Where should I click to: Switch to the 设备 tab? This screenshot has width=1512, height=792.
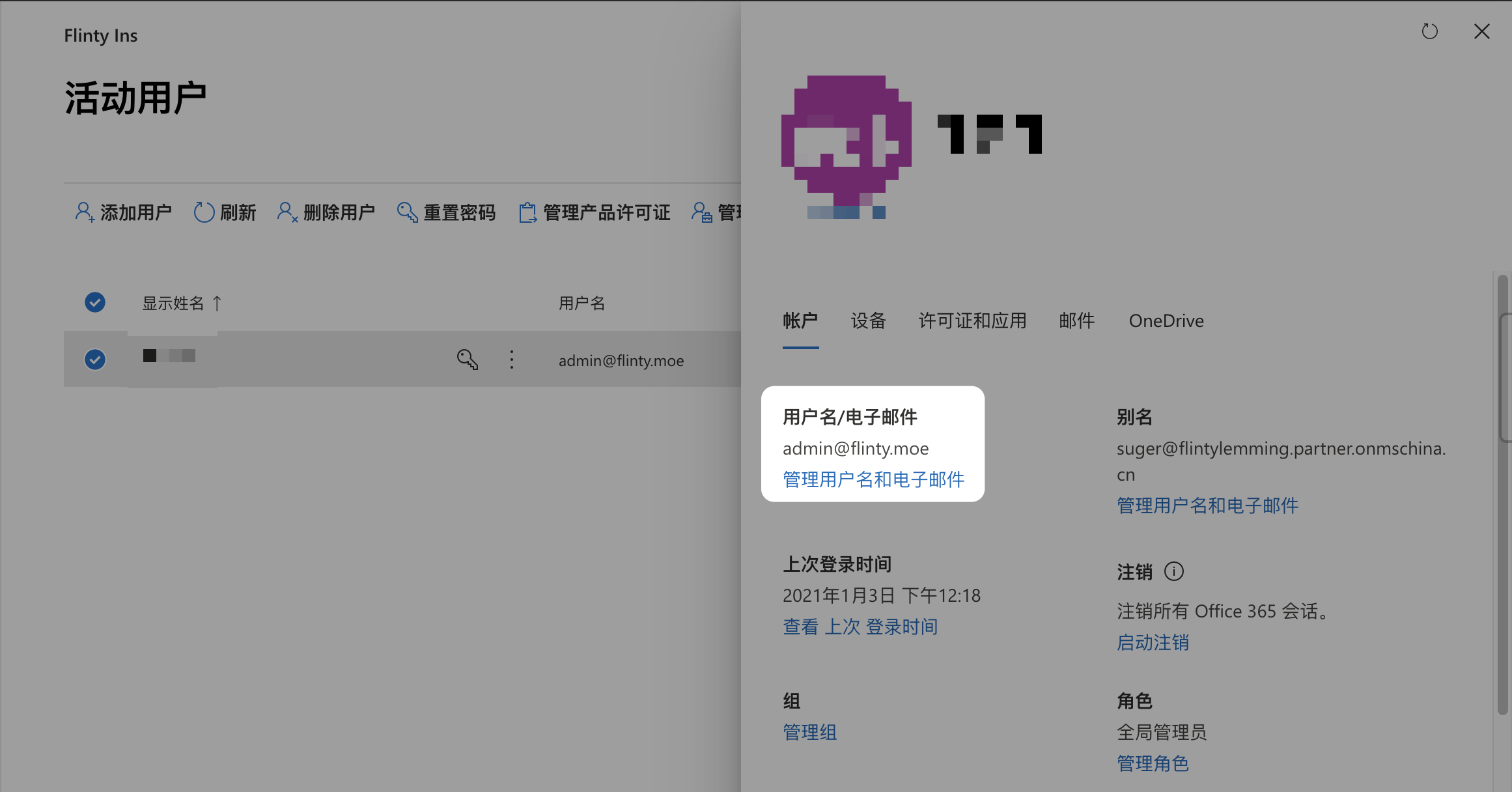[x=868, y=320]
